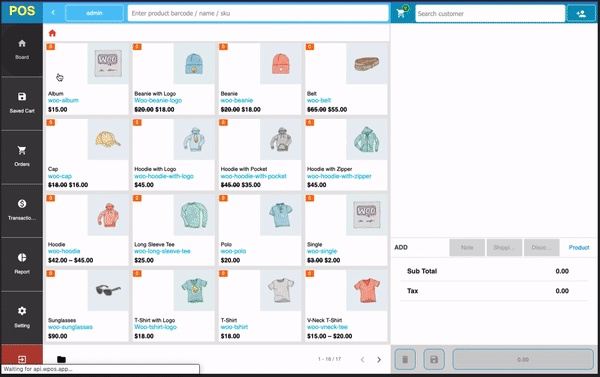Click the woo-polo SKU link
This screenshot has height=377, width=600.
click(233, 251)
